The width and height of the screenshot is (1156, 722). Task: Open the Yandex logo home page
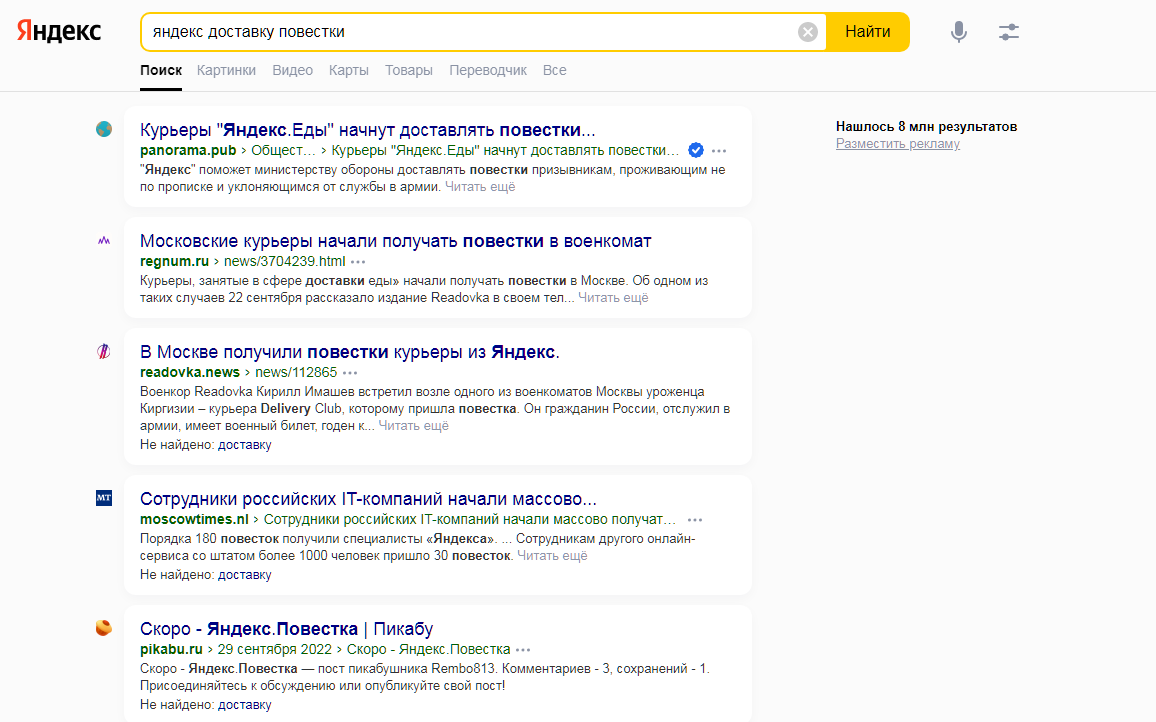point(59,31)
